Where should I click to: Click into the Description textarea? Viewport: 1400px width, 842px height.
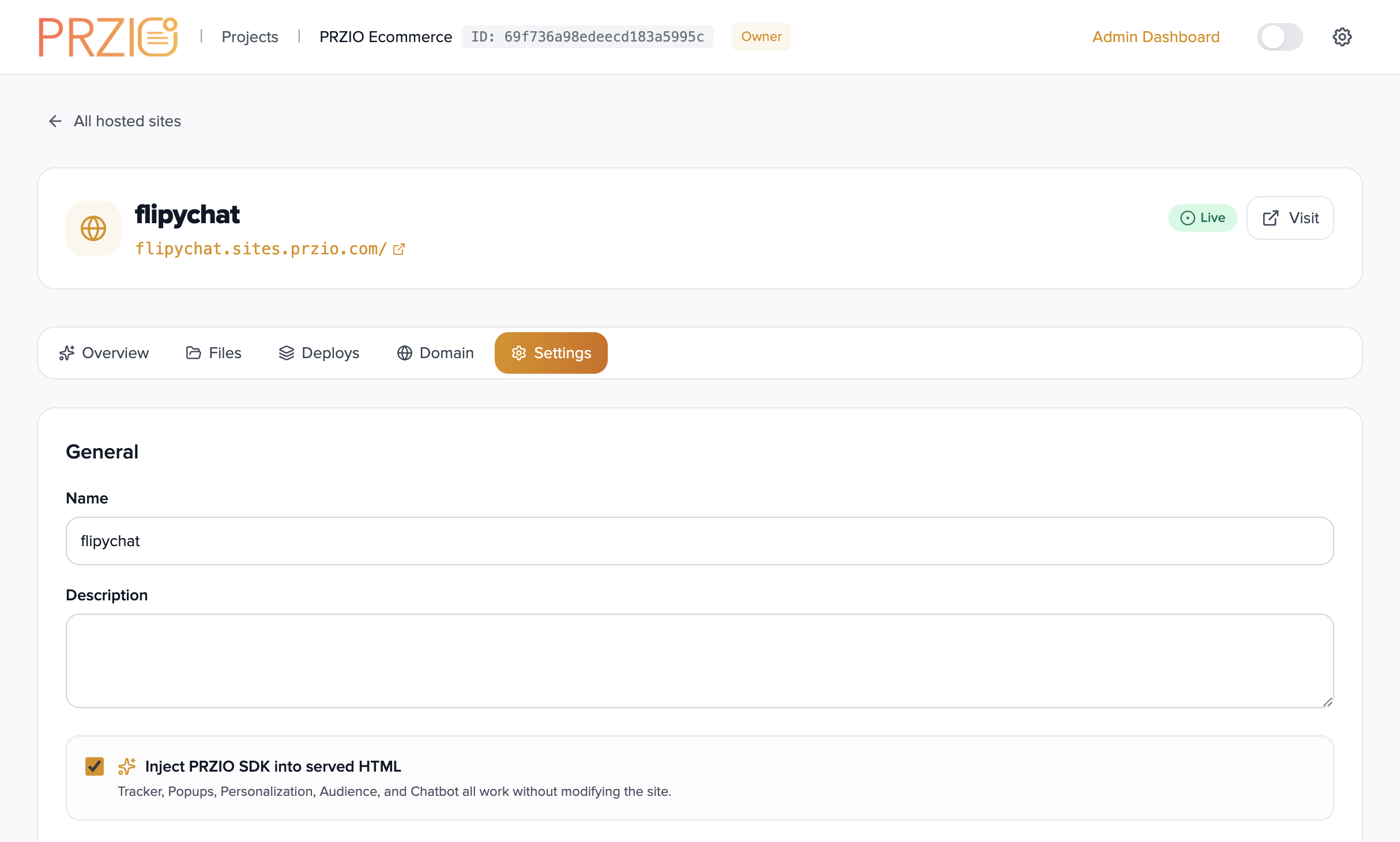click(699, 661)
